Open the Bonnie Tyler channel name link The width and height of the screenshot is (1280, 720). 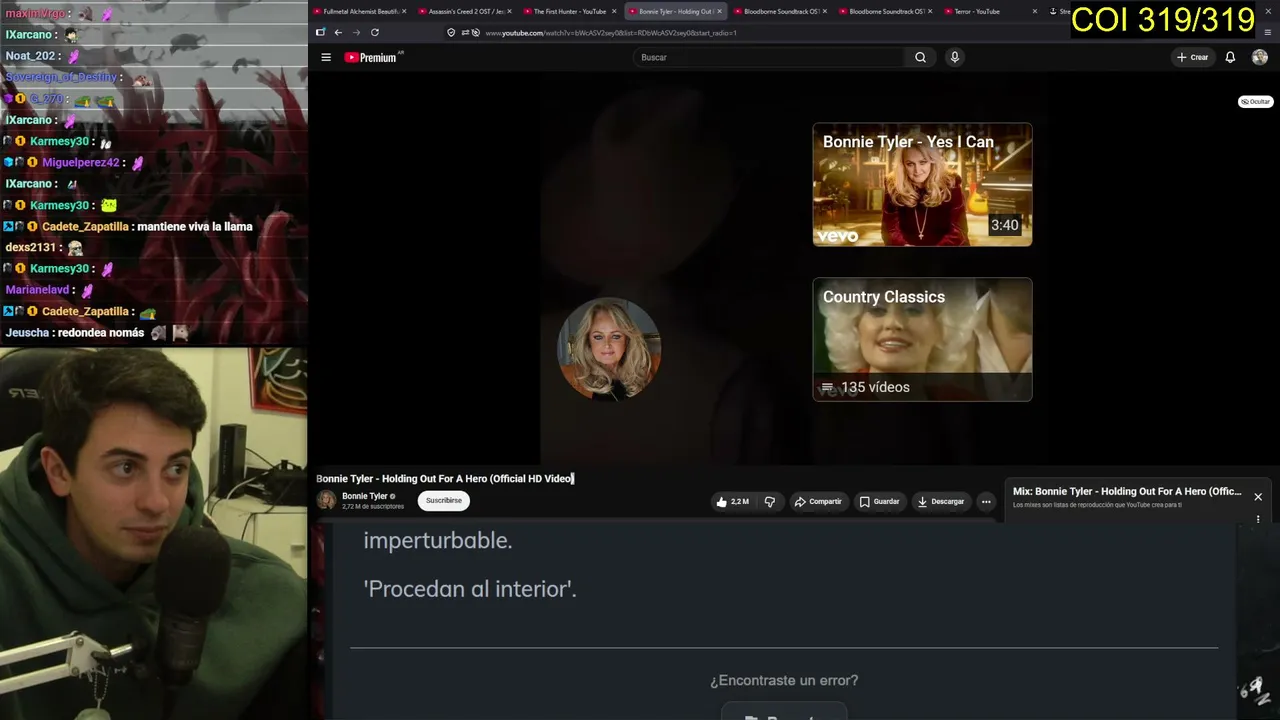[365, 496]
